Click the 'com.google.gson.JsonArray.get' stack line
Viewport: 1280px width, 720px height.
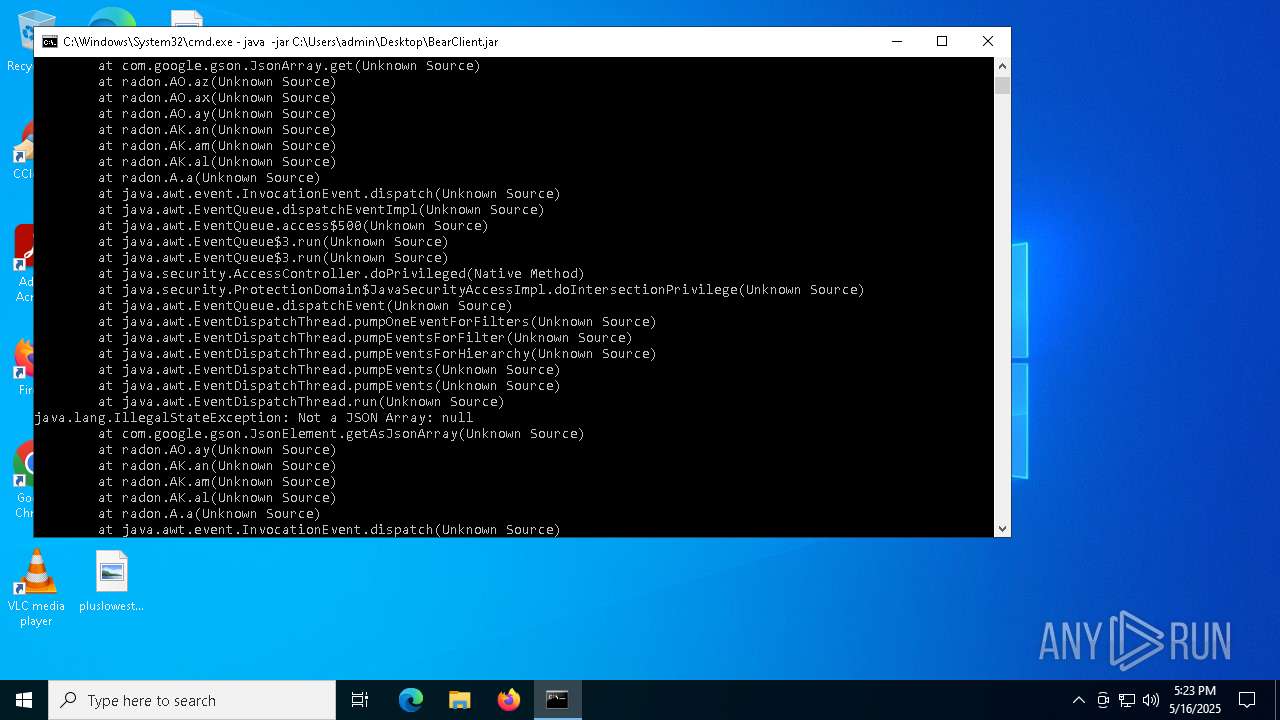point(289,65)
